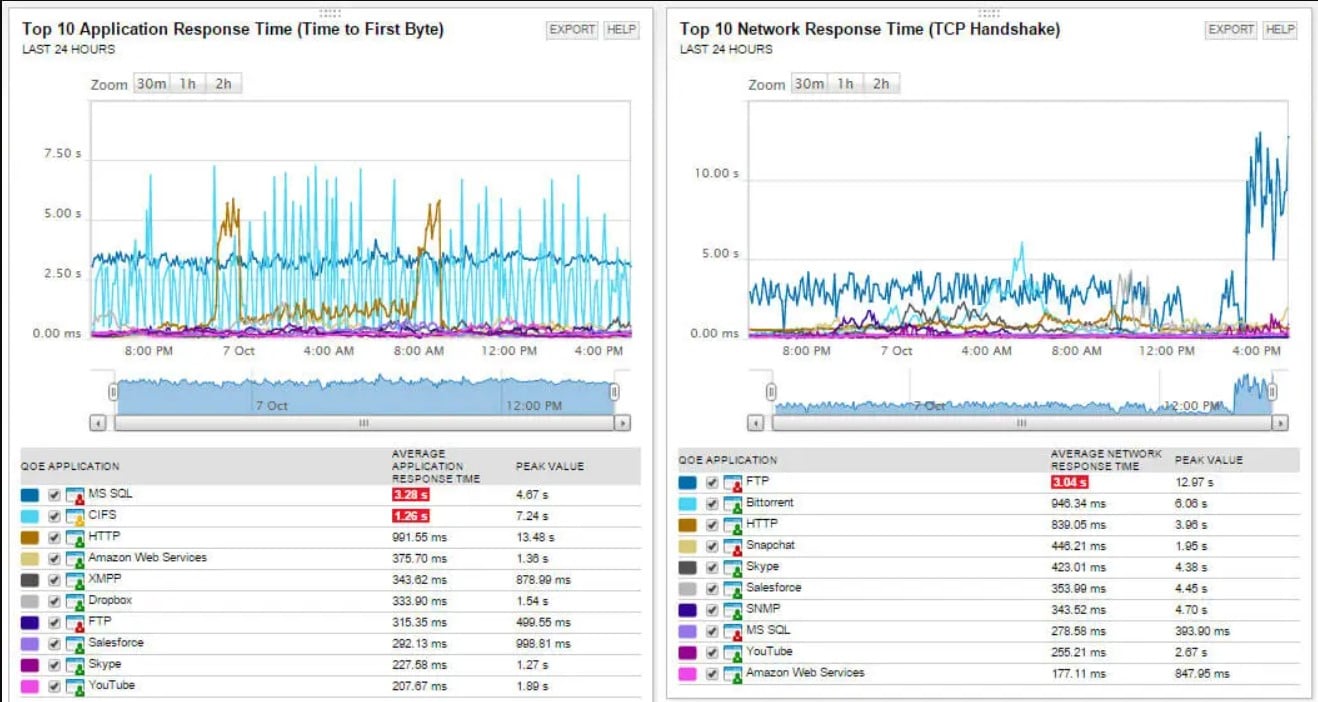
Task: Click the light blue CIFS color swatch
Action: click(x=30, y=516)
